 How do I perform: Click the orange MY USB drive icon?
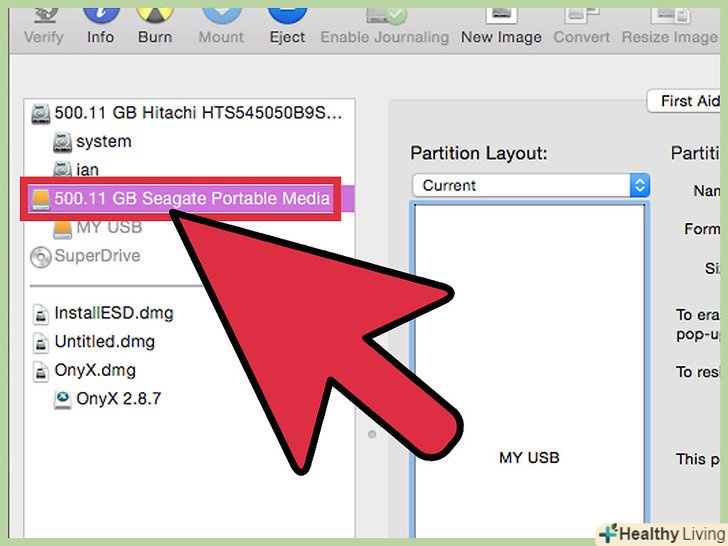(62, 229)
